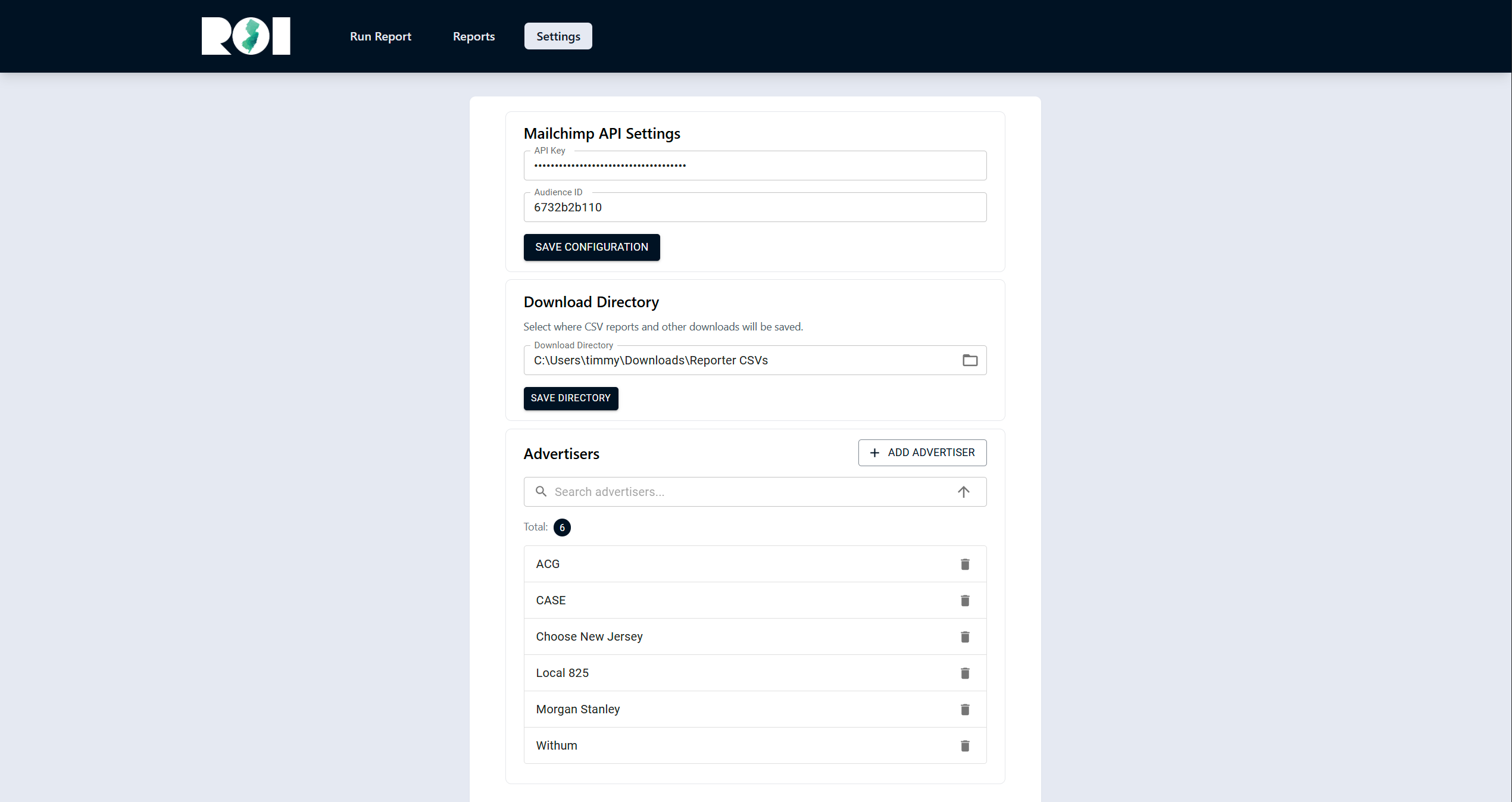
Task: Click the ROI logo
Action: point(246,36)
